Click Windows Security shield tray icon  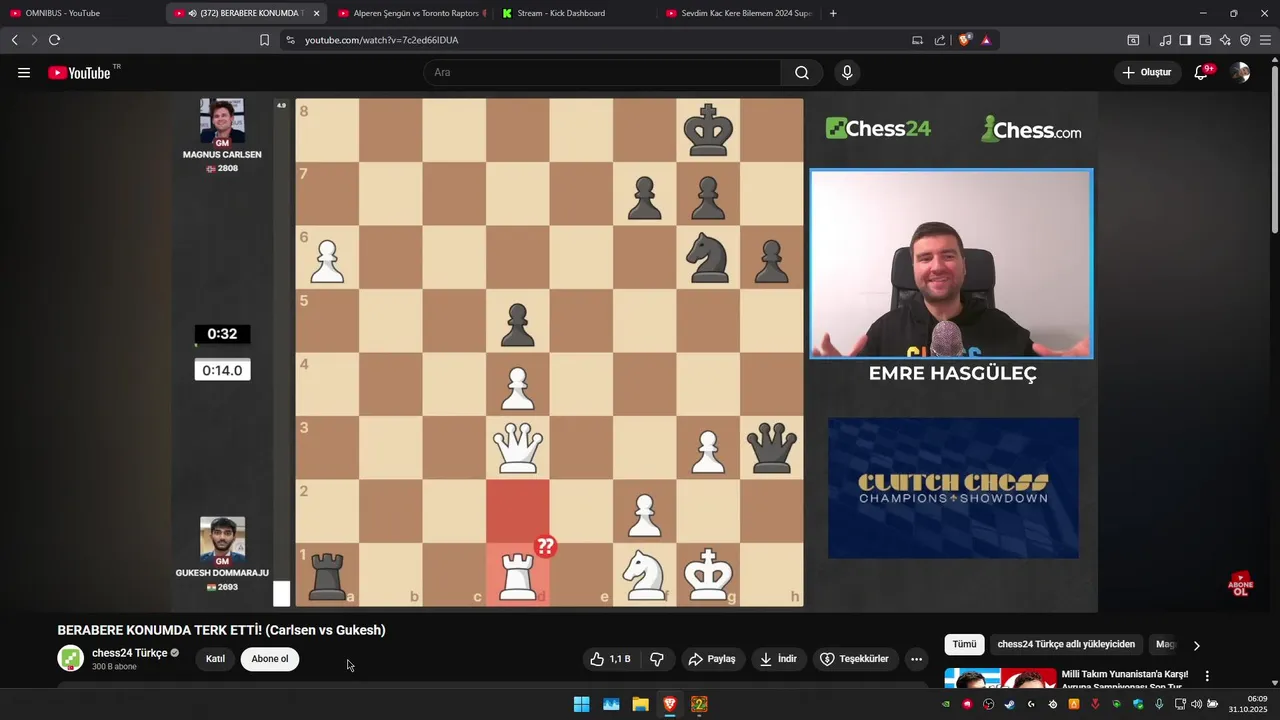[1138, 704]
